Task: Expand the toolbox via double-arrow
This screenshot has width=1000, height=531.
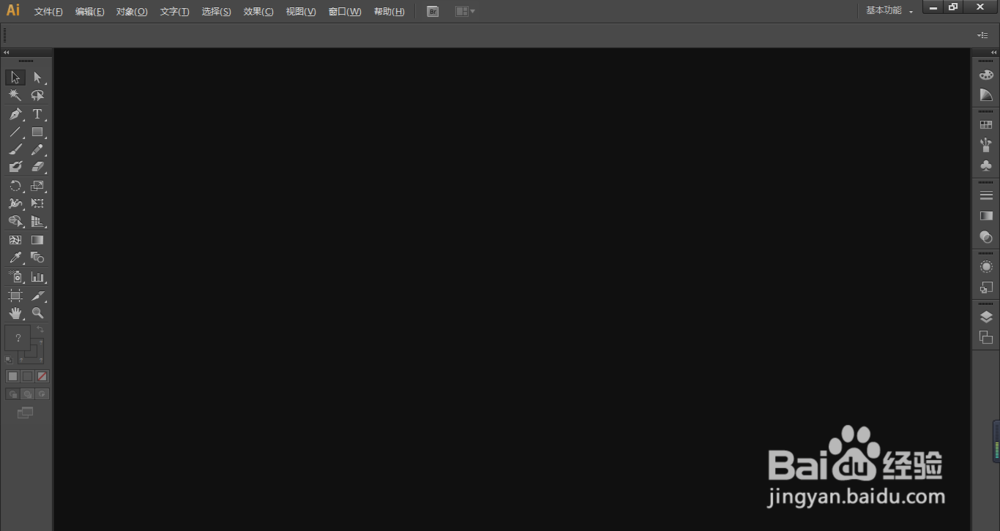Action: pyautogui.click(x=6, y=52)
